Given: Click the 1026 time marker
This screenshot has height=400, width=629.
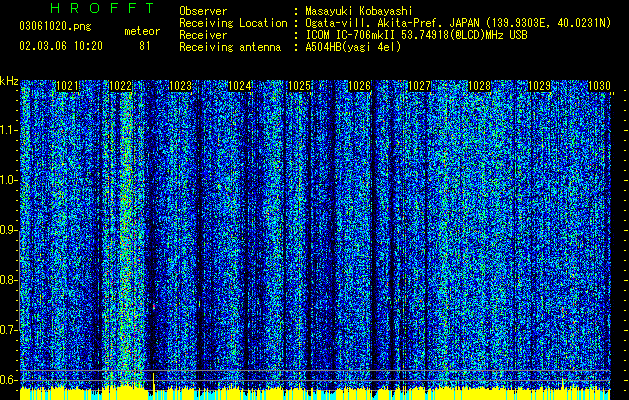Looking at the screenshot, I should (359, 86).
